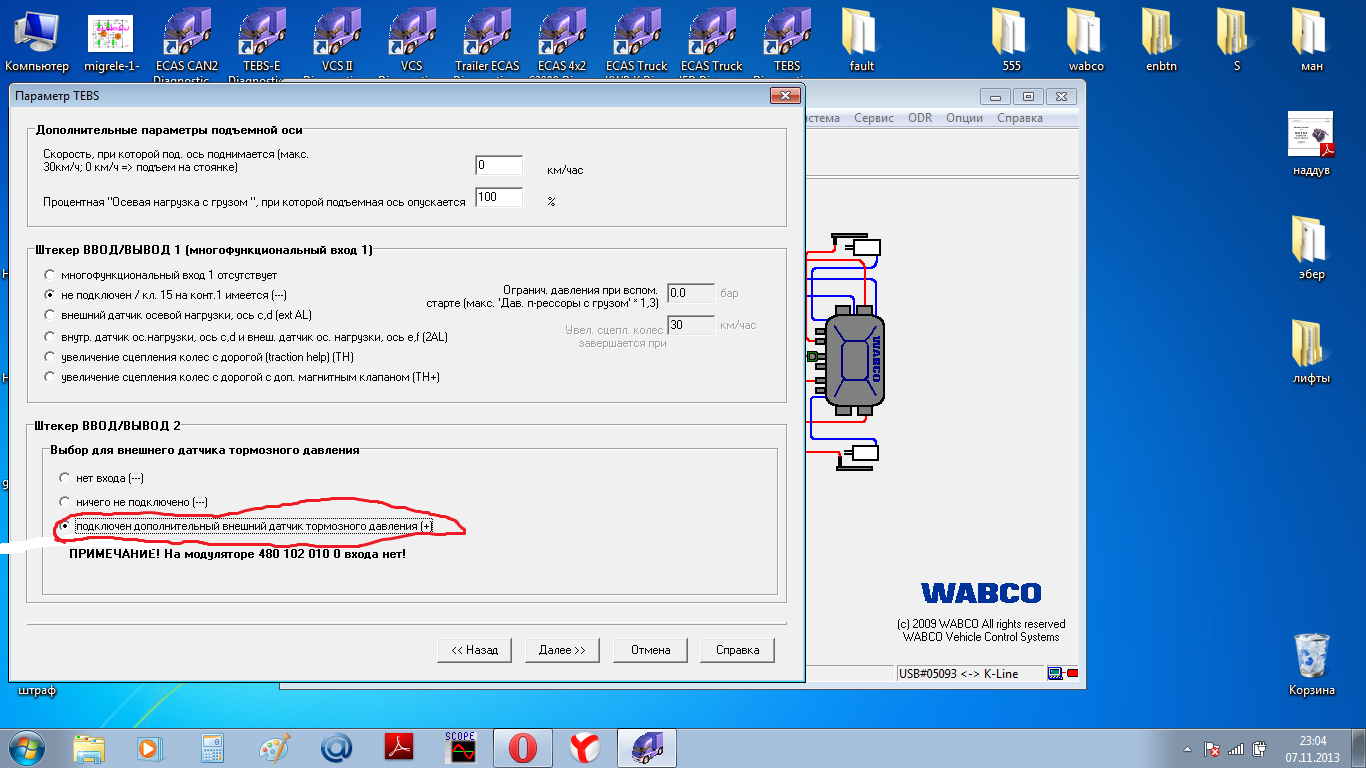Select the (2AL) axle load sensor option
The height and width of the screenshot is (768, 1366).
tap(246, 337)
